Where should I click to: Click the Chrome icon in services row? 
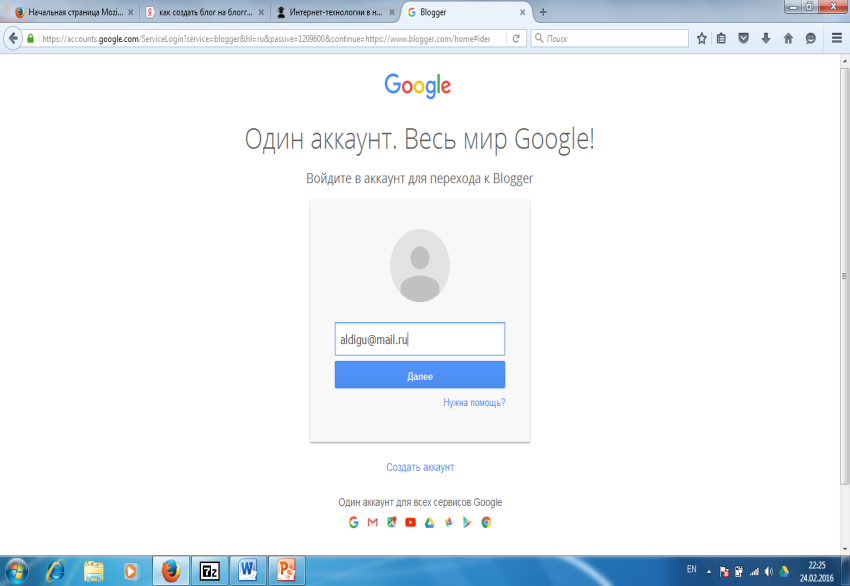(486, 522)
